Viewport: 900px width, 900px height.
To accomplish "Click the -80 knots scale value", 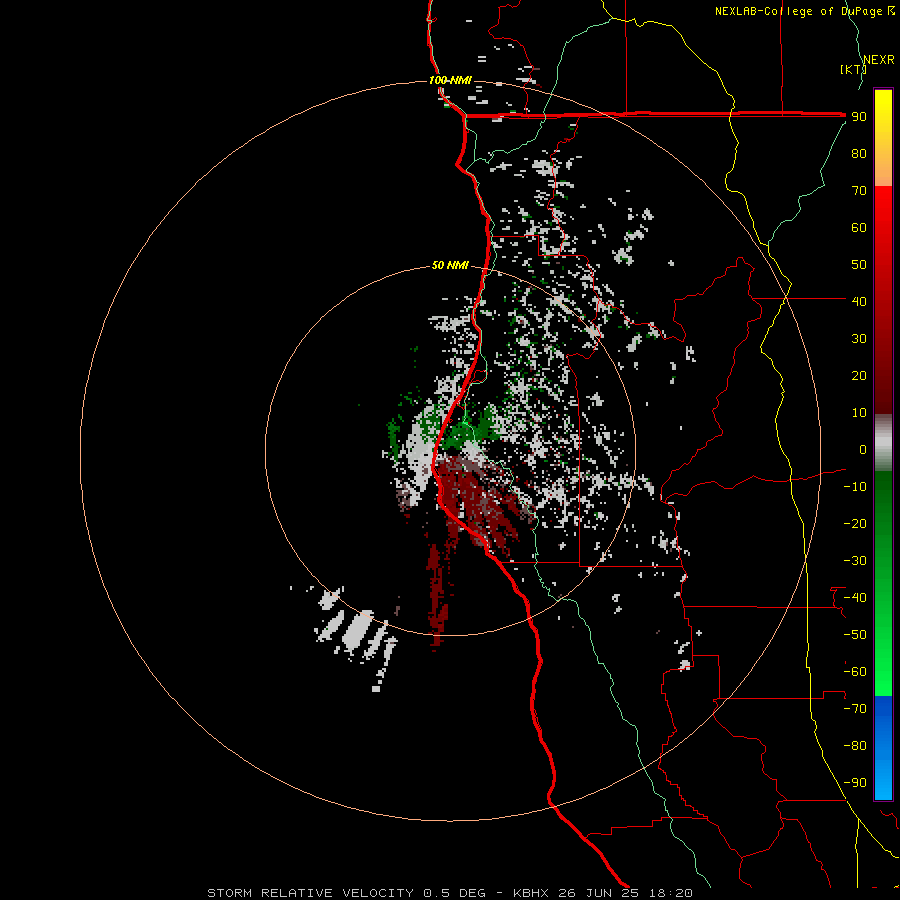I will [x=855, y=746].
